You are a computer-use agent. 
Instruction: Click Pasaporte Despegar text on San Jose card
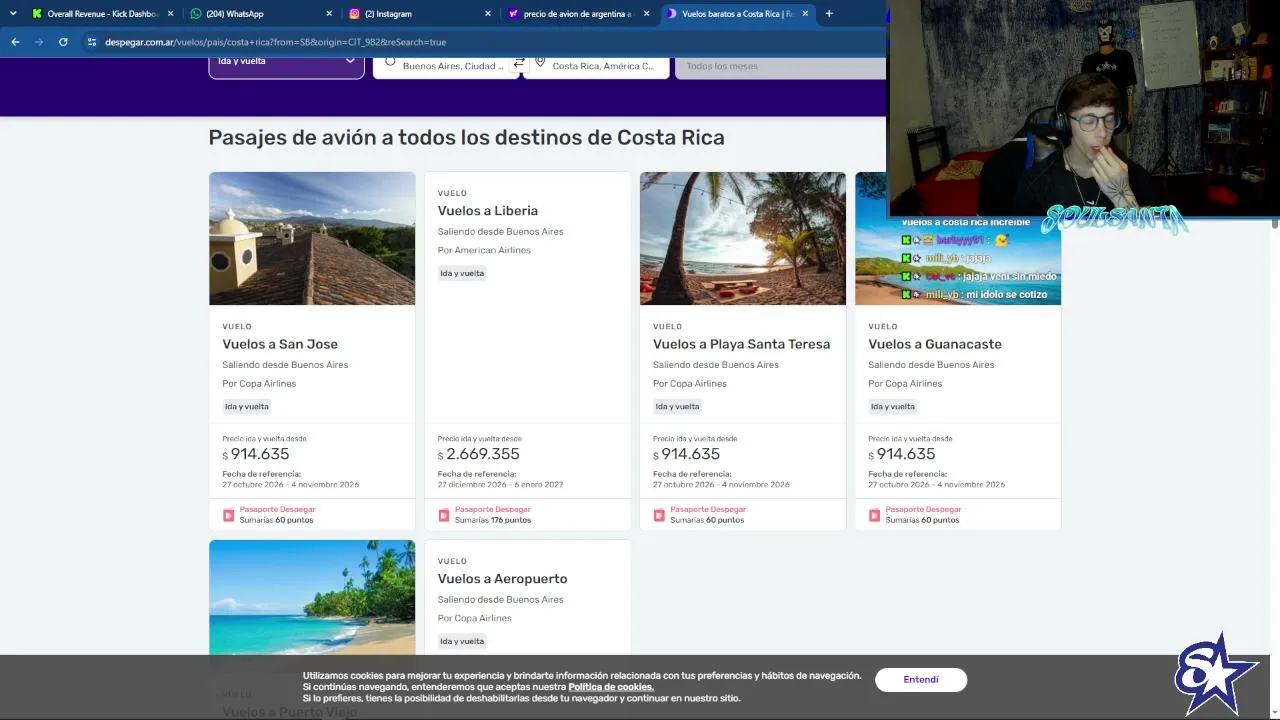tap(277, 509)
